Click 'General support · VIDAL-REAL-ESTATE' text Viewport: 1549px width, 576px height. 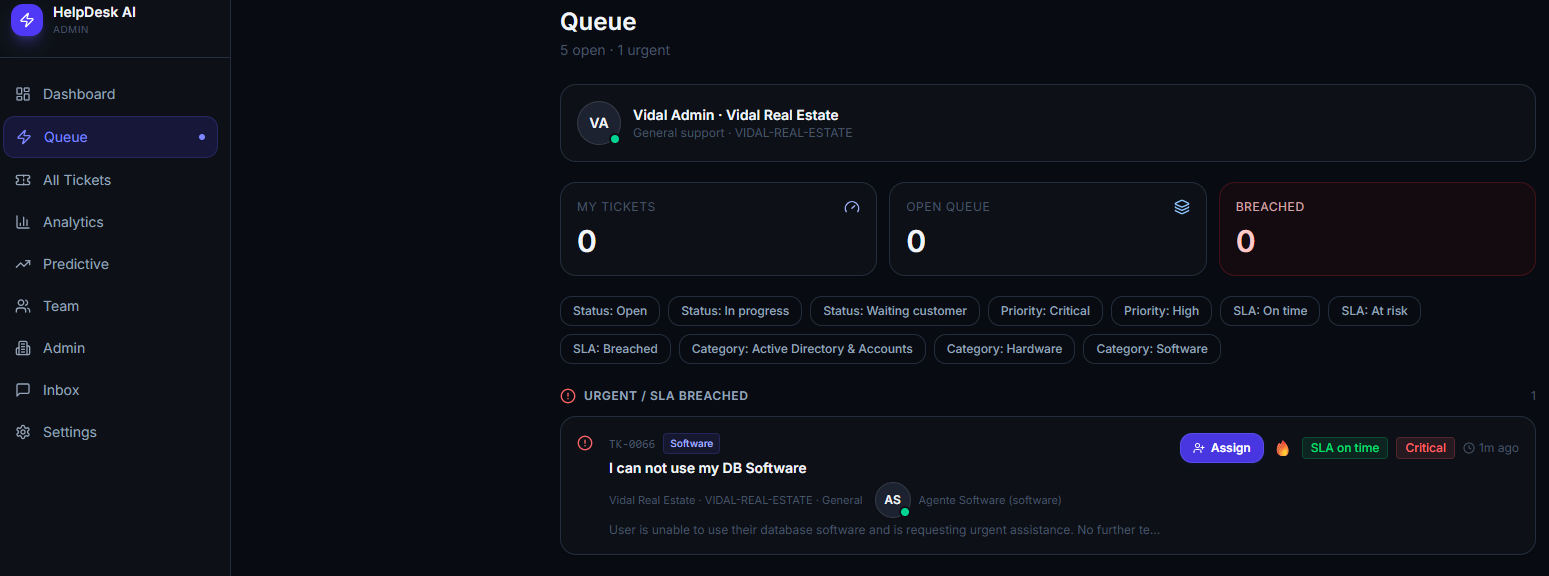(x=743, y=133)
